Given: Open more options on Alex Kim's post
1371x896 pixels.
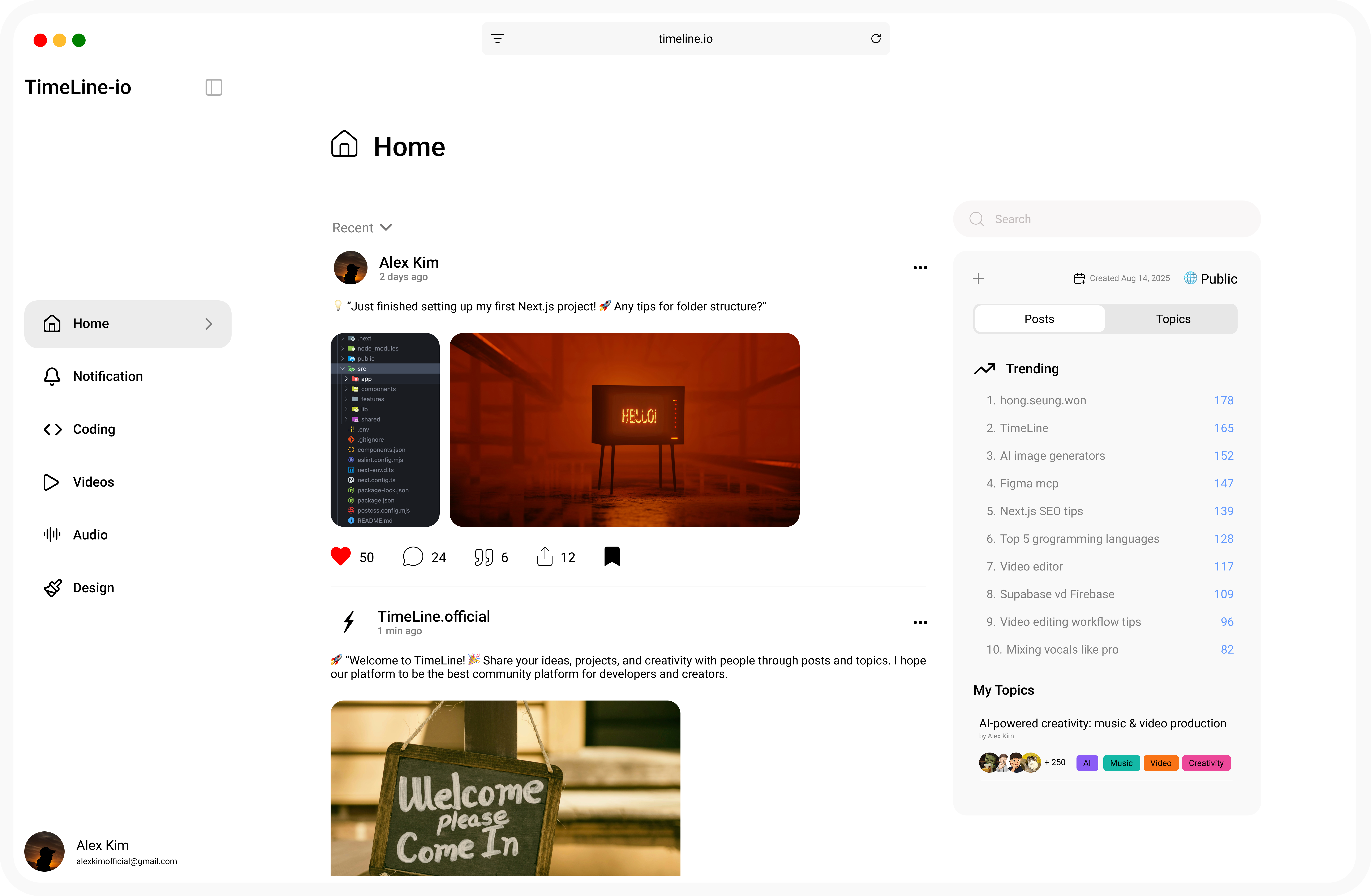Looking at the screenshot, I should pyautogui.click(x=920, y=268).
